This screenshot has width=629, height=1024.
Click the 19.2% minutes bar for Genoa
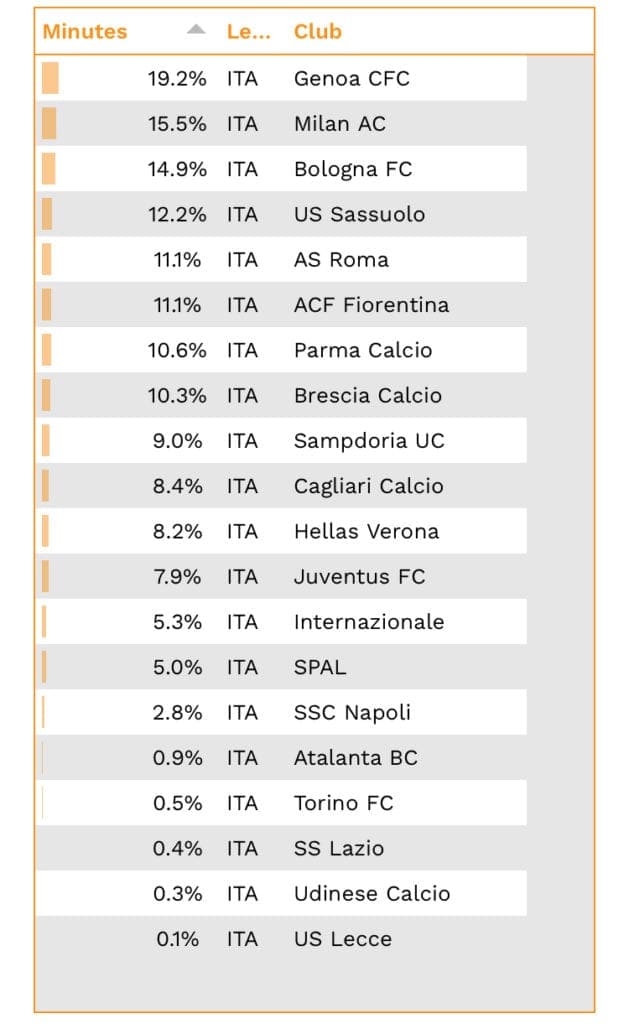click(50, 79)
